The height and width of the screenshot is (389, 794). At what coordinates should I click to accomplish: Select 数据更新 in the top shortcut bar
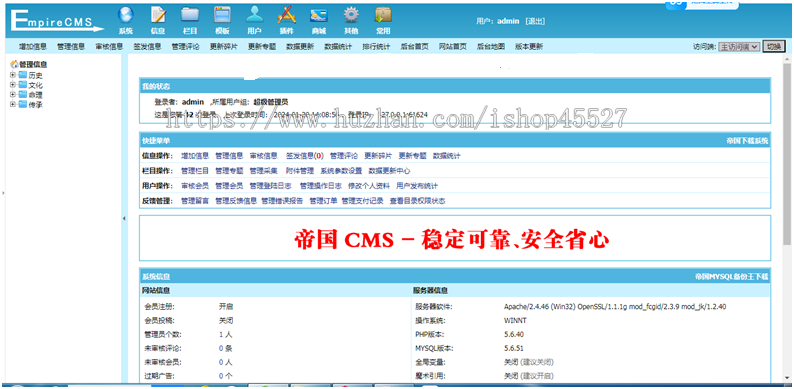[x=300, y=47]
